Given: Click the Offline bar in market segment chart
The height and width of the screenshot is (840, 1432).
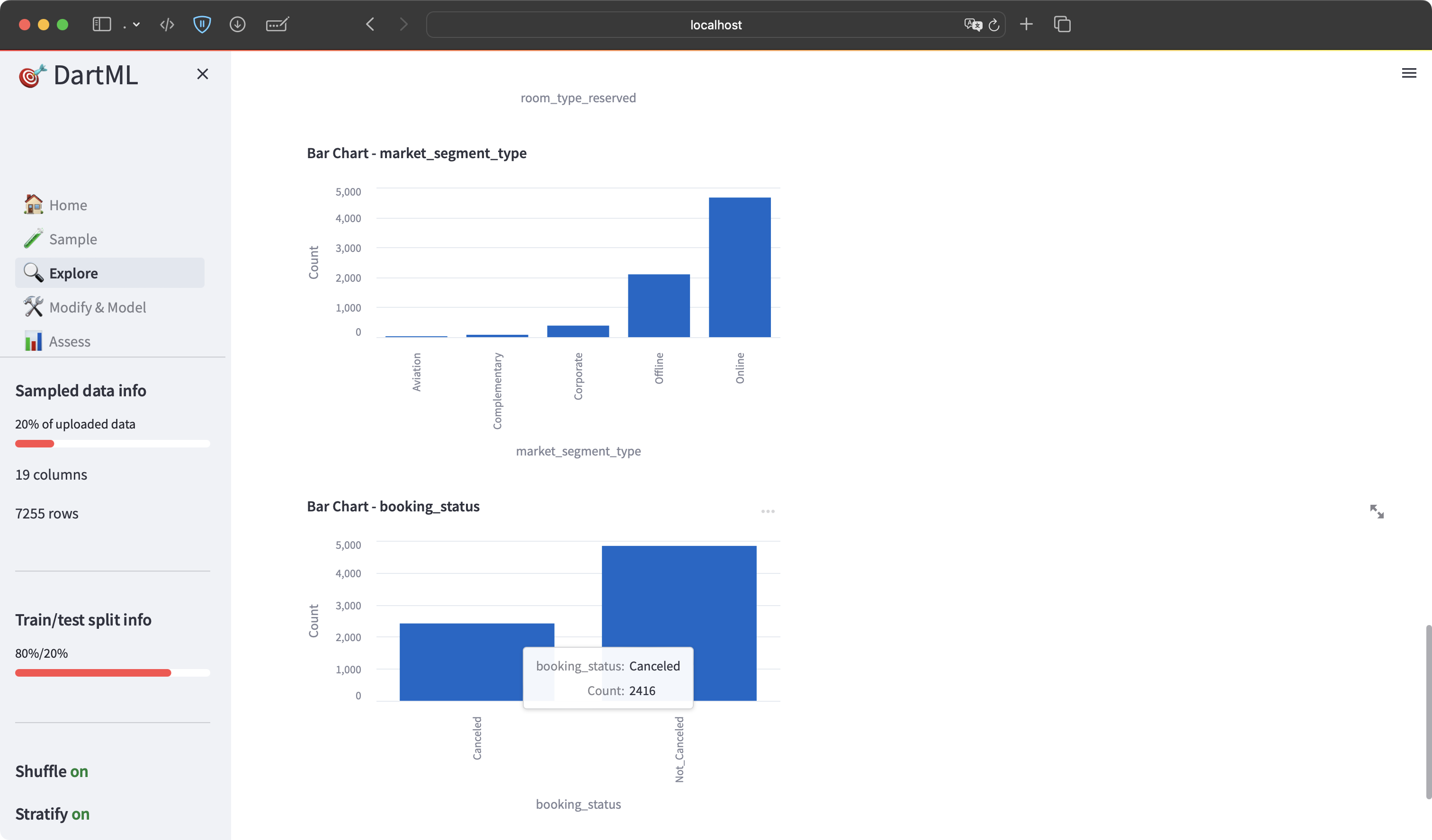Looking at the screenshot, I should tap(659, 306).
